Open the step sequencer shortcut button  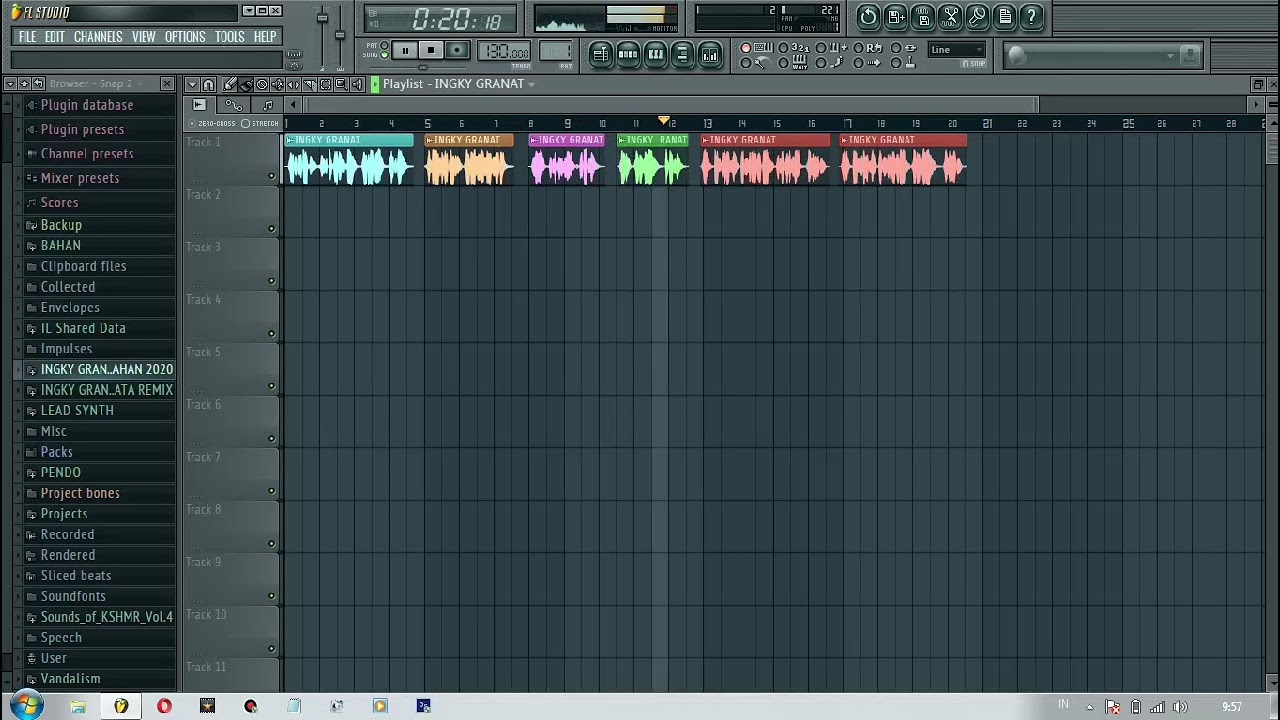pos(628,55)
